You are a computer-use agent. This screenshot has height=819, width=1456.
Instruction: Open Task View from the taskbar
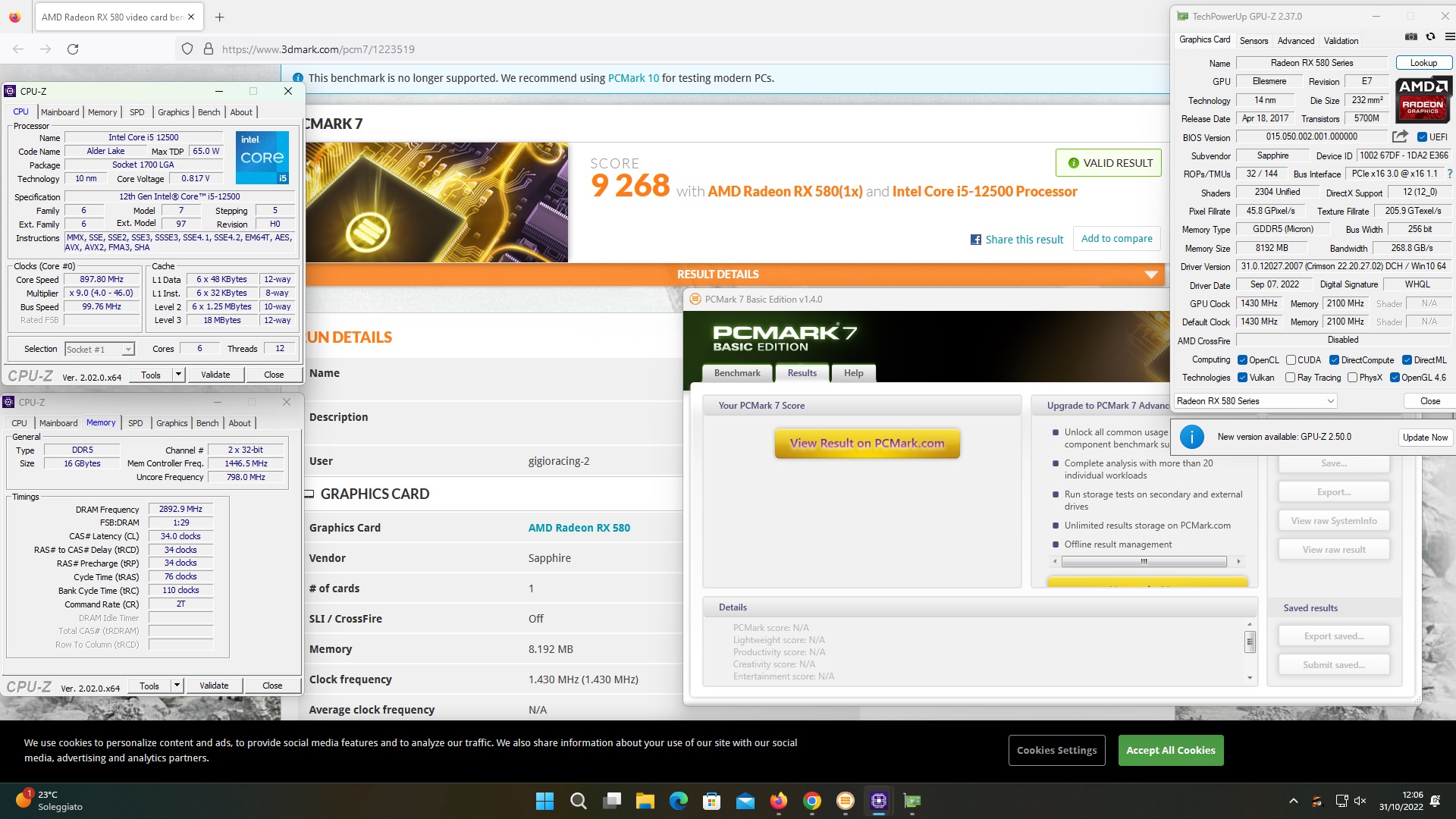(x=612, y=801)
